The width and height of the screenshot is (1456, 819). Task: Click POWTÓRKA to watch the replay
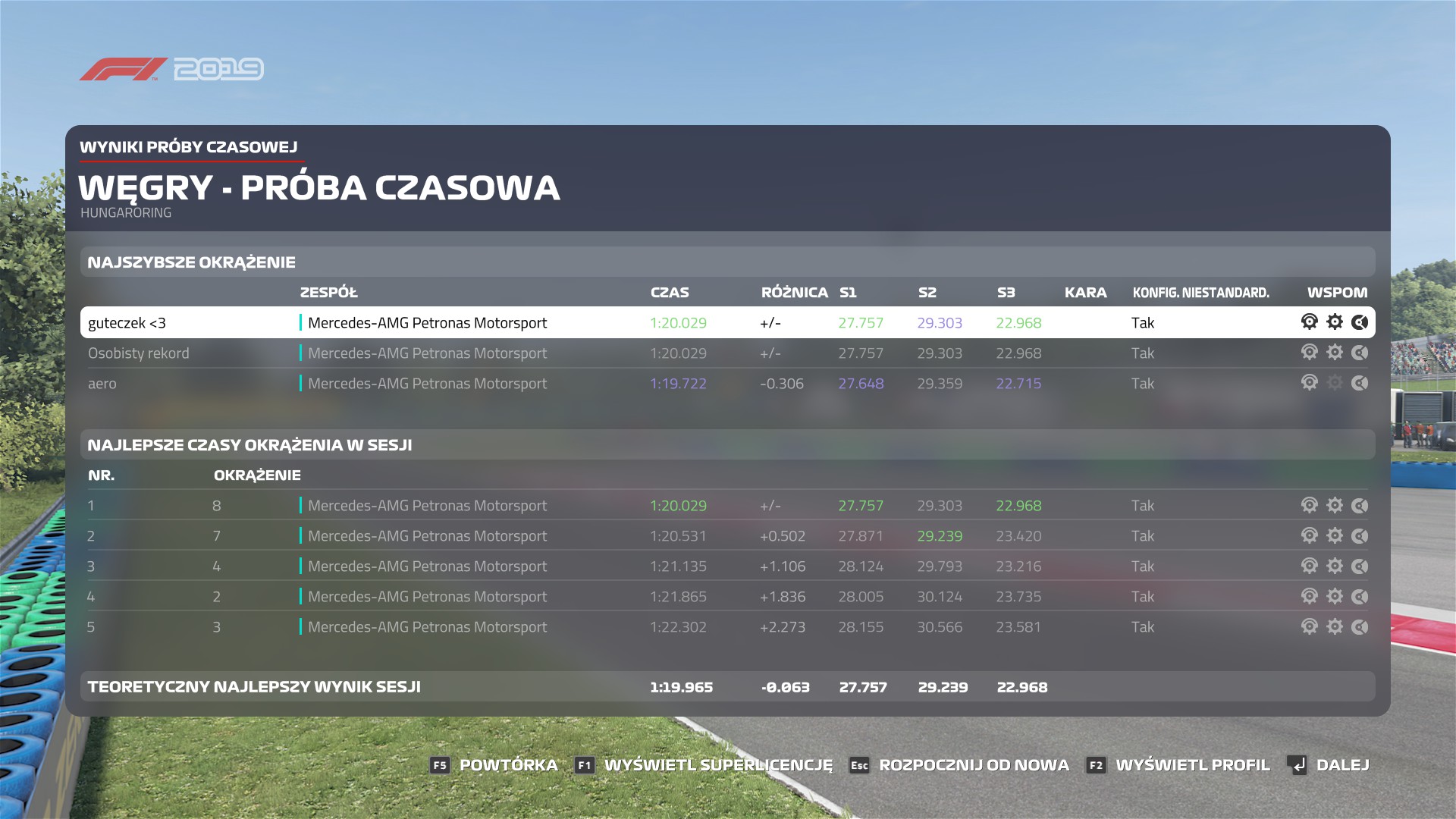click(494, 764)
